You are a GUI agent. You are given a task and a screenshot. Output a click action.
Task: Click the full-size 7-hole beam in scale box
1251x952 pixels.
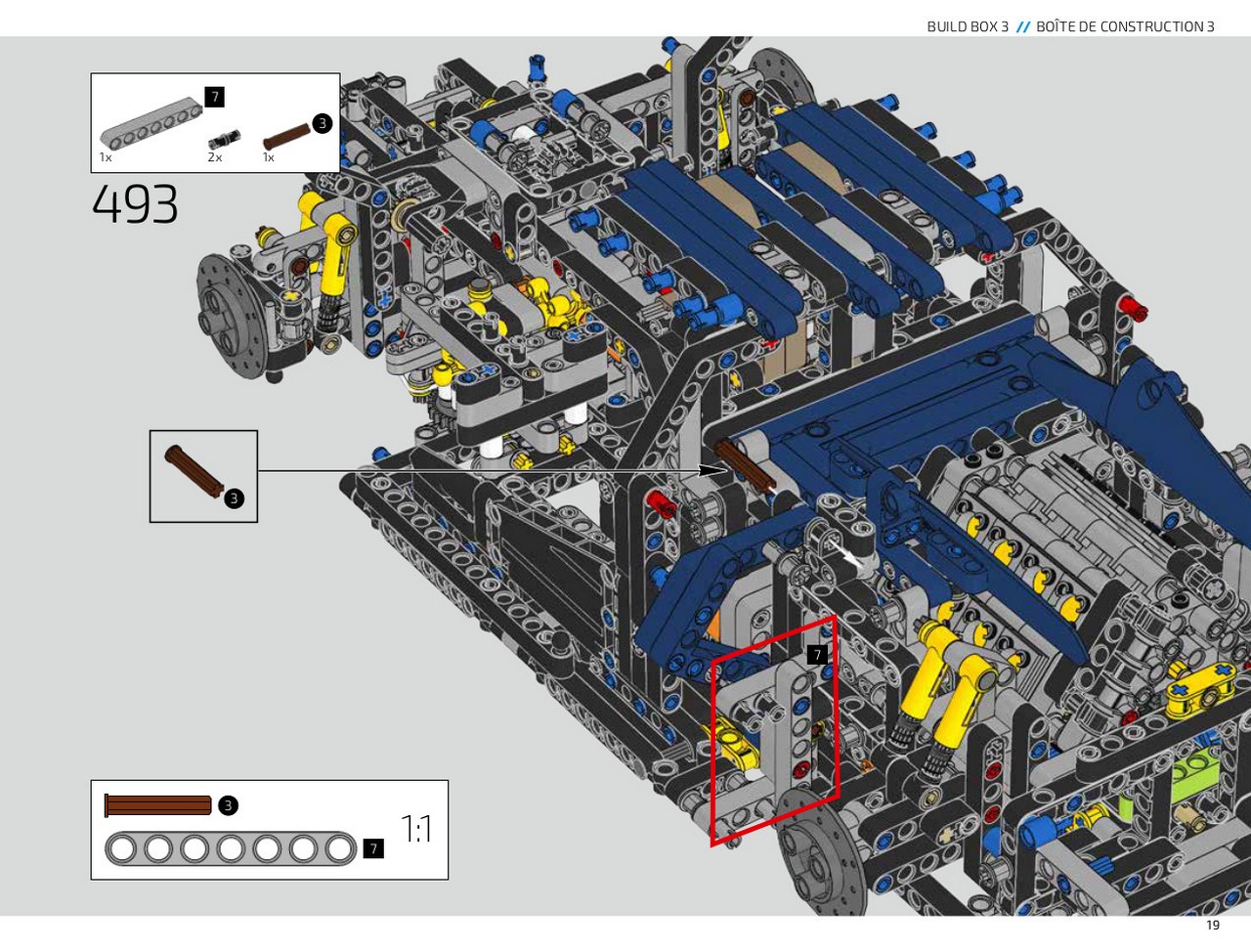click(x=231, y=848)
